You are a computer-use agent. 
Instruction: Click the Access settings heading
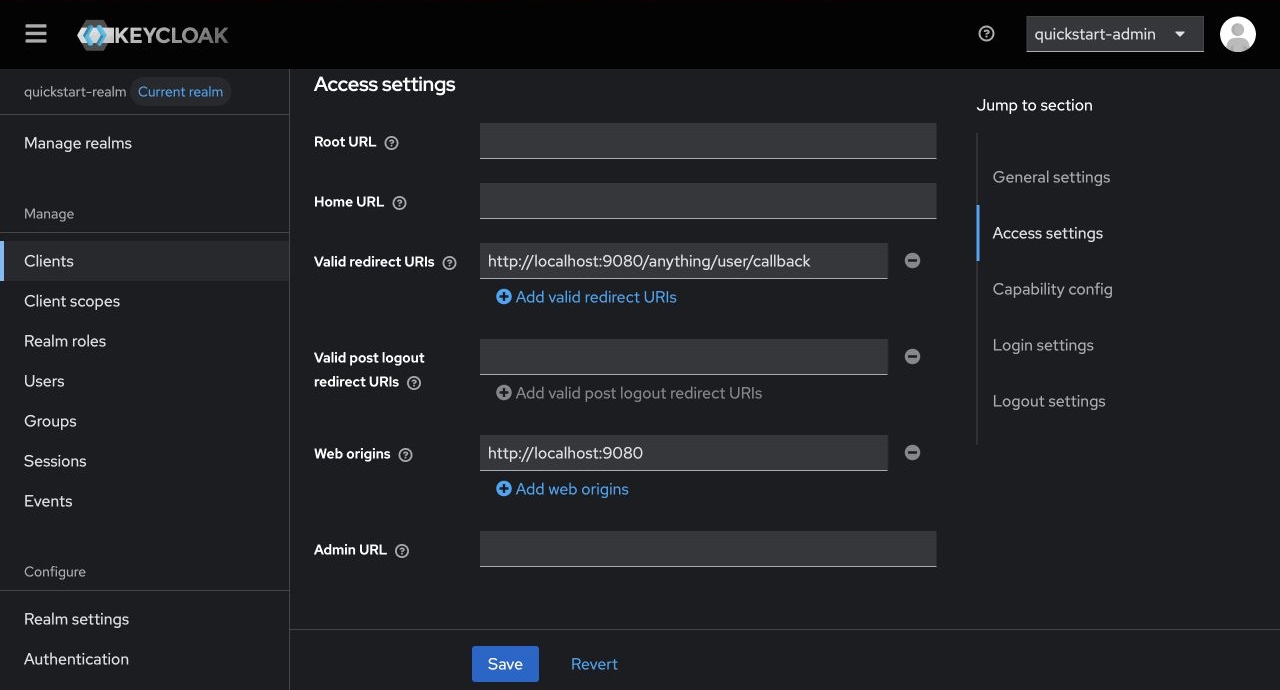pos(385,85)
